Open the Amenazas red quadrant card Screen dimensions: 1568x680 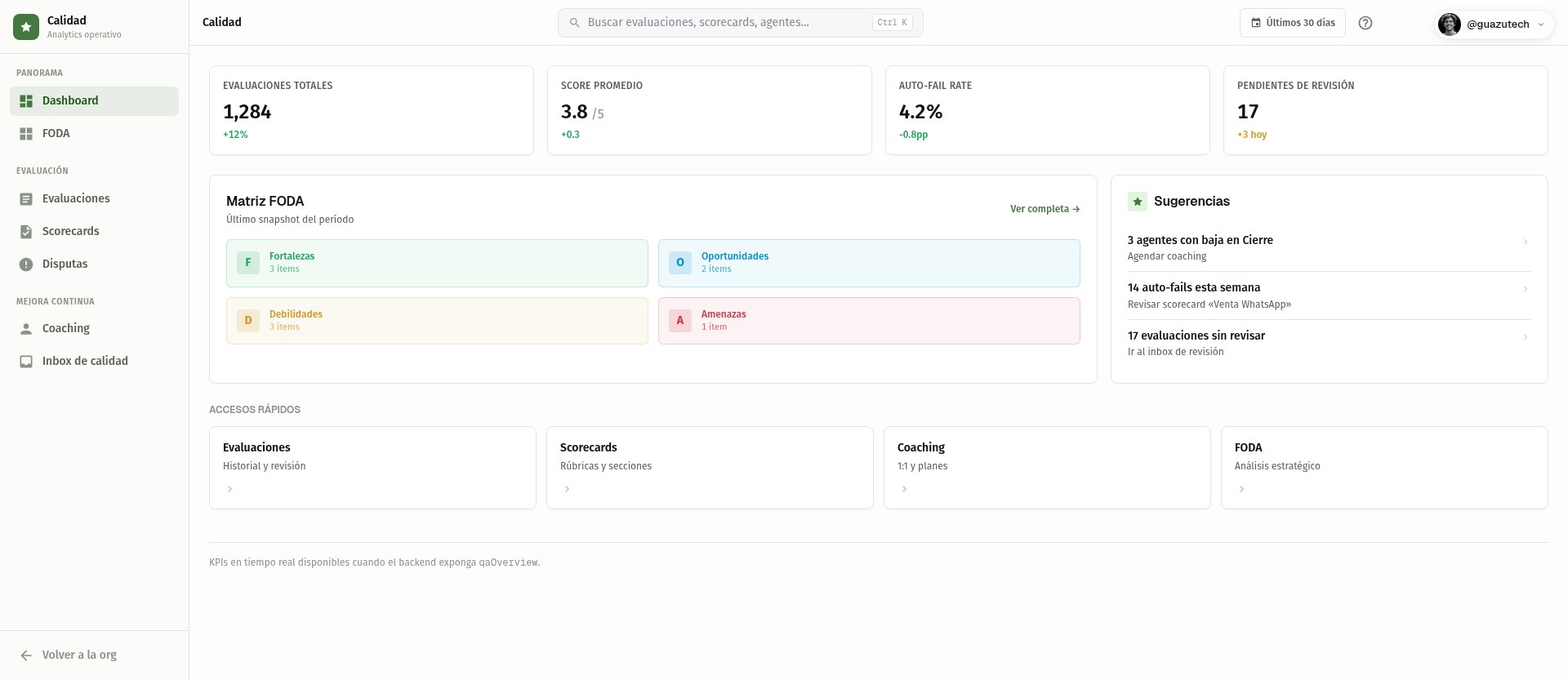coord(869,320)
